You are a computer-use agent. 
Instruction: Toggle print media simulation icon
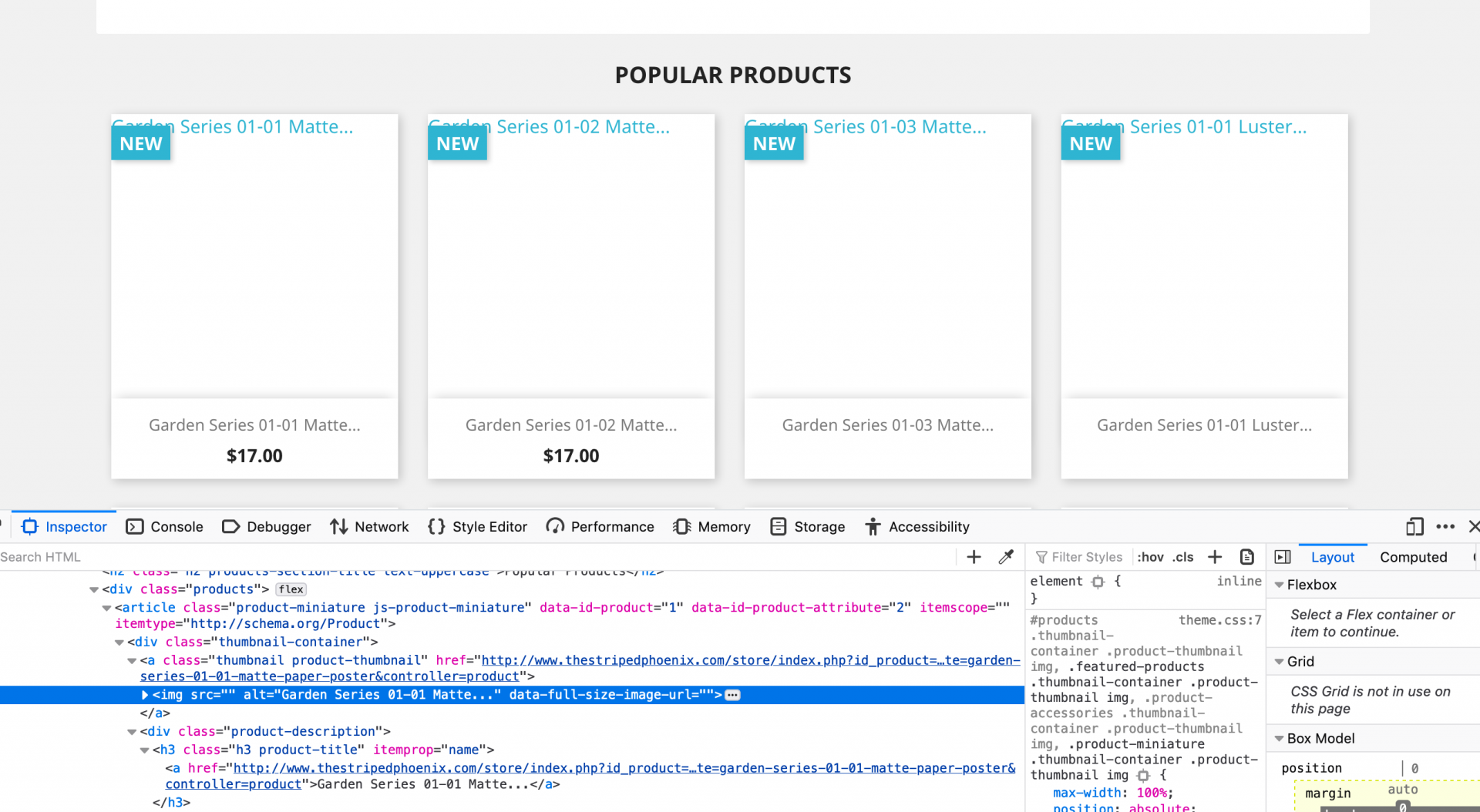point(1246,557)
